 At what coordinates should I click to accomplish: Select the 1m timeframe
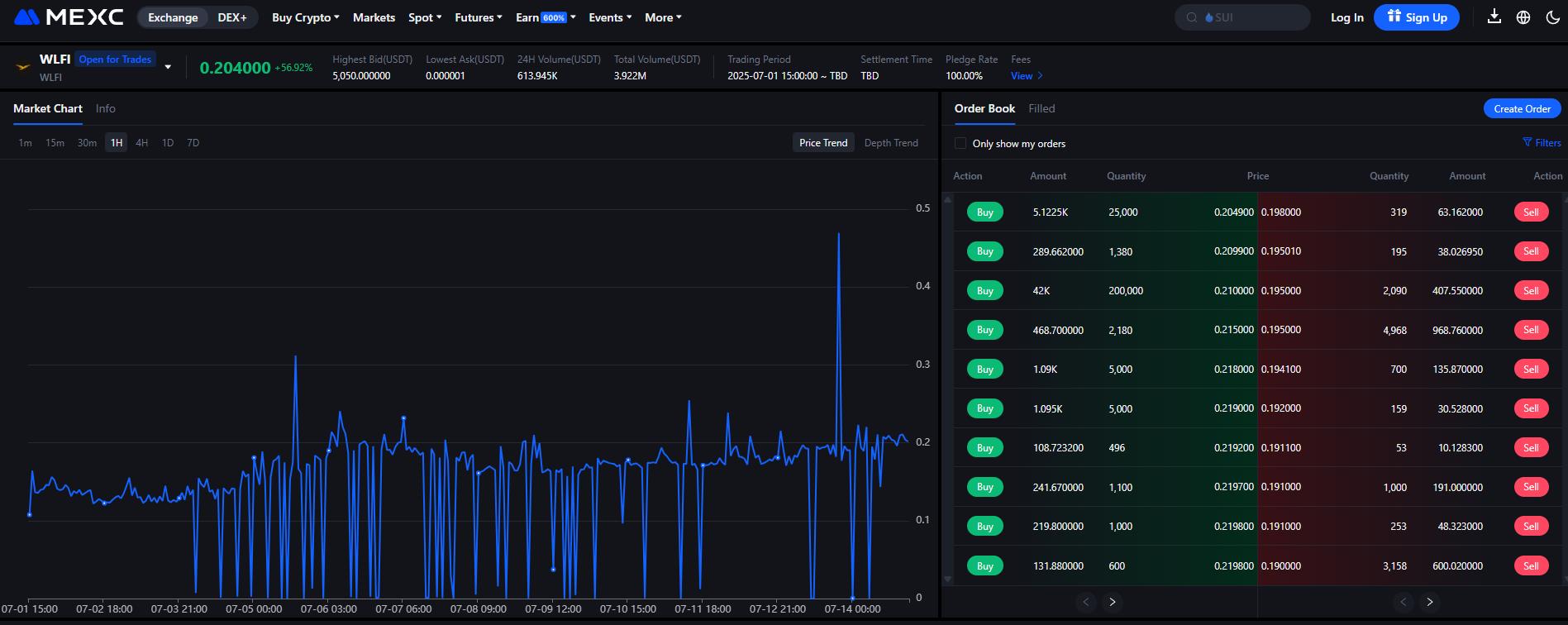click(26, 143)
